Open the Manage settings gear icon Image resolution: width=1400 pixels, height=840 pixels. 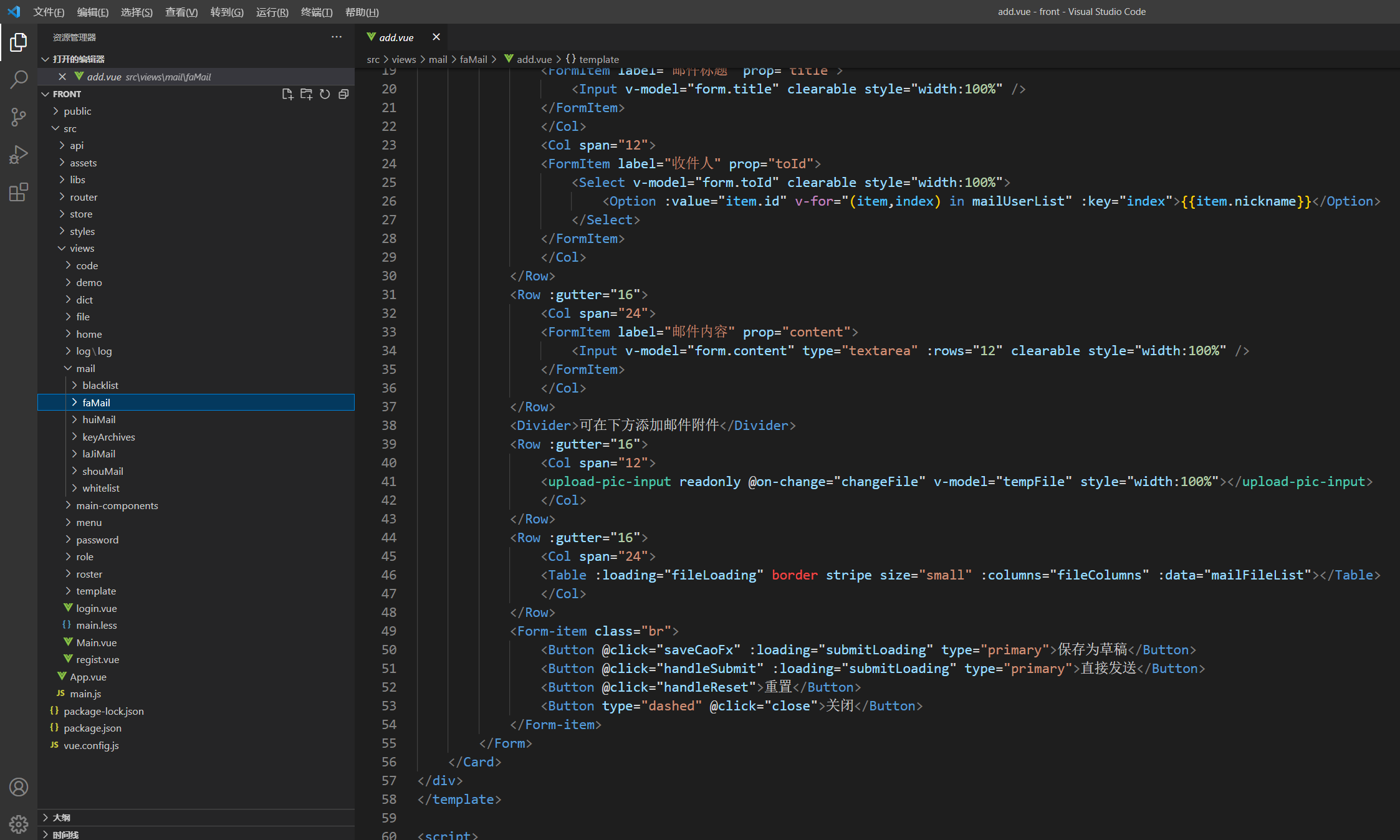[19, 824]
